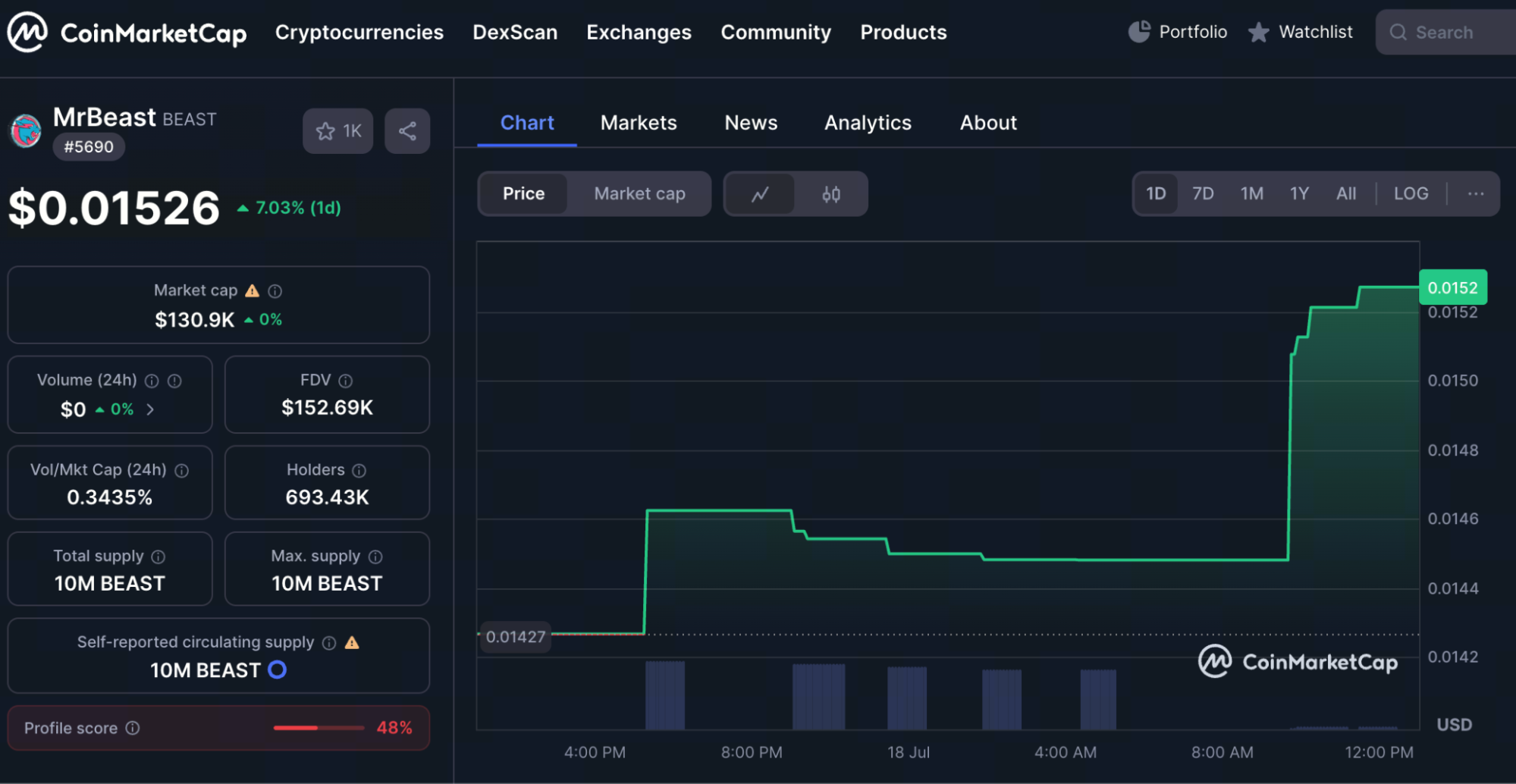The width and height of the screenshot is (1516, 784).
Task: Open the Products menu
Action: (903, 33)
